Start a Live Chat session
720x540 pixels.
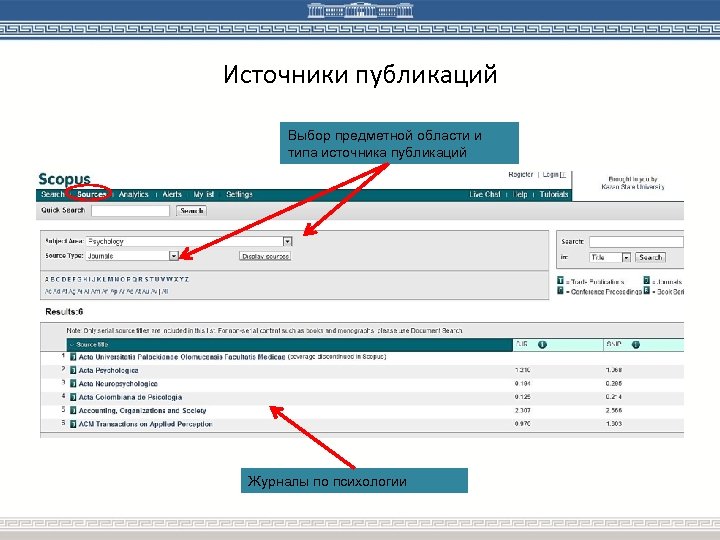pos(485,194)
